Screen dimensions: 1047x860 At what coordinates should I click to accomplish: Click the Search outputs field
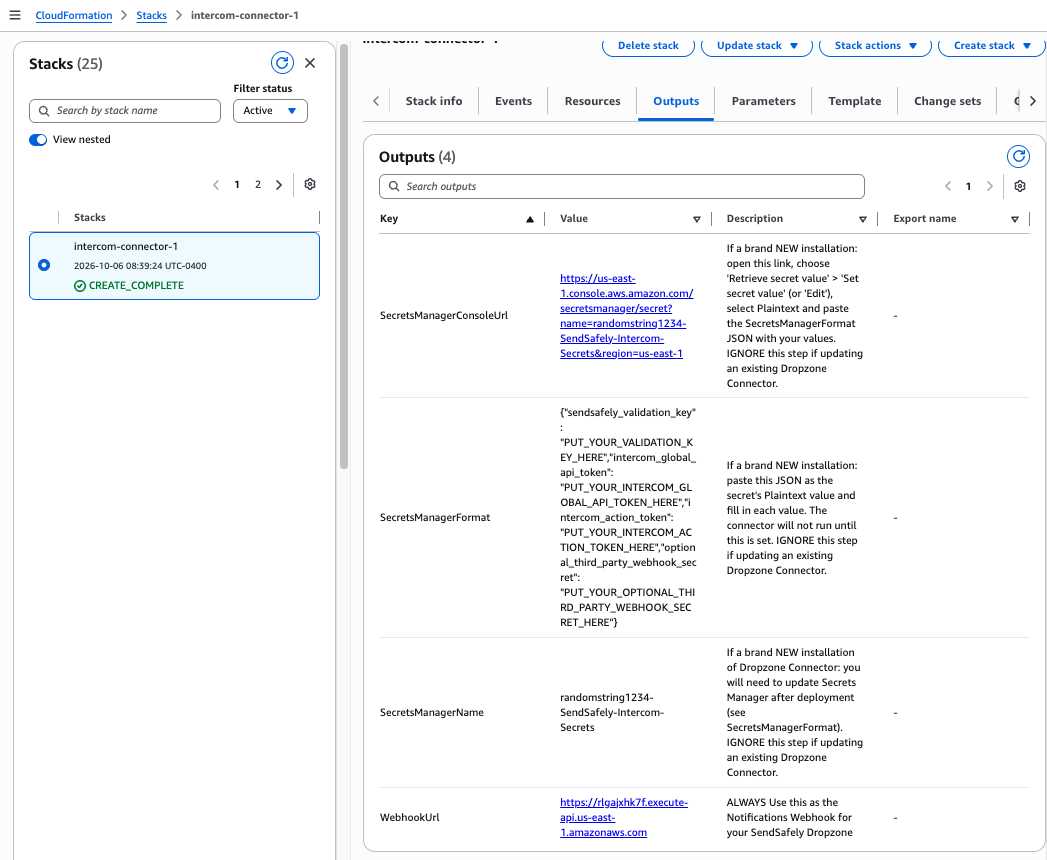click(x=622, y=186)
